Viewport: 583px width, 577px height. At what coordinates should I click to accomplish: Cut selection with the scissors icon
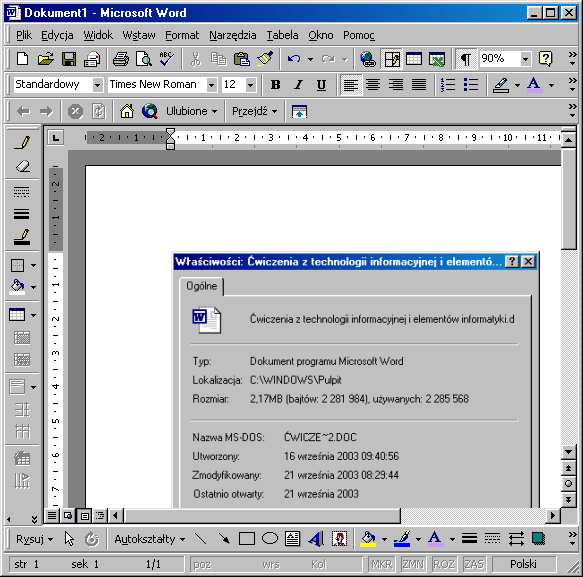[195, 59]
